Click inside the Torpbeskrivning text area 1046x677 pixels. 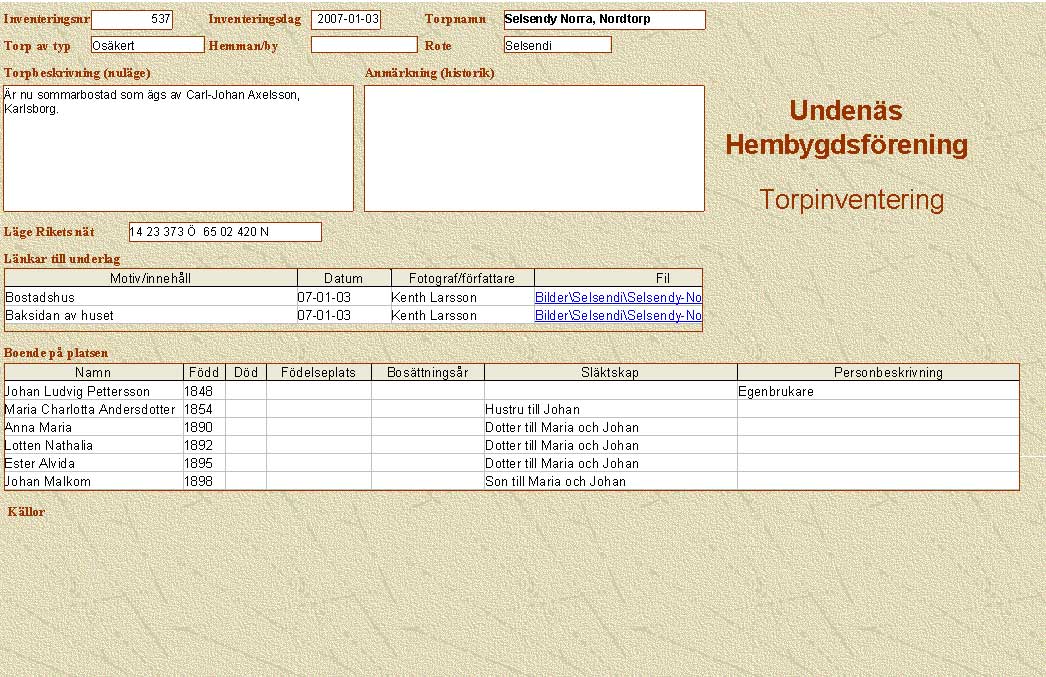[178, 148]
